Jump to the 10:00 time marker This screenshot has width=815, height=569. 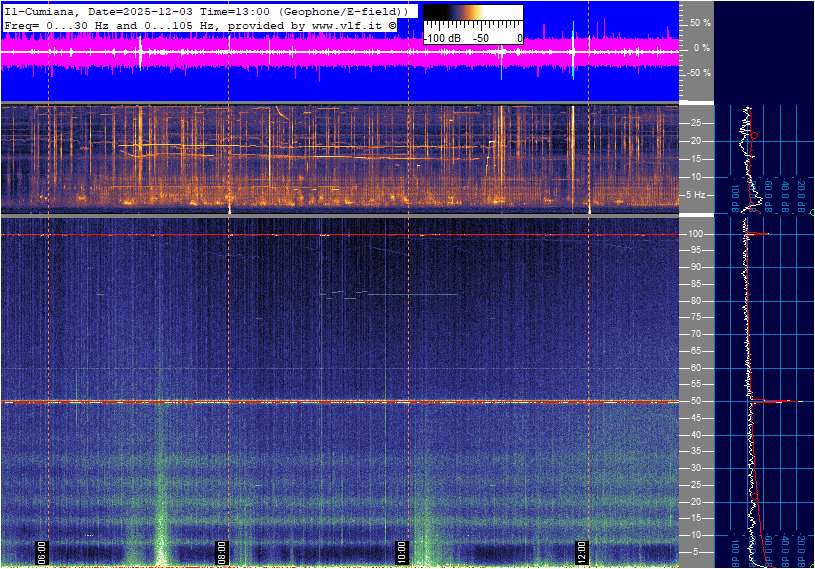click(402, 551)
